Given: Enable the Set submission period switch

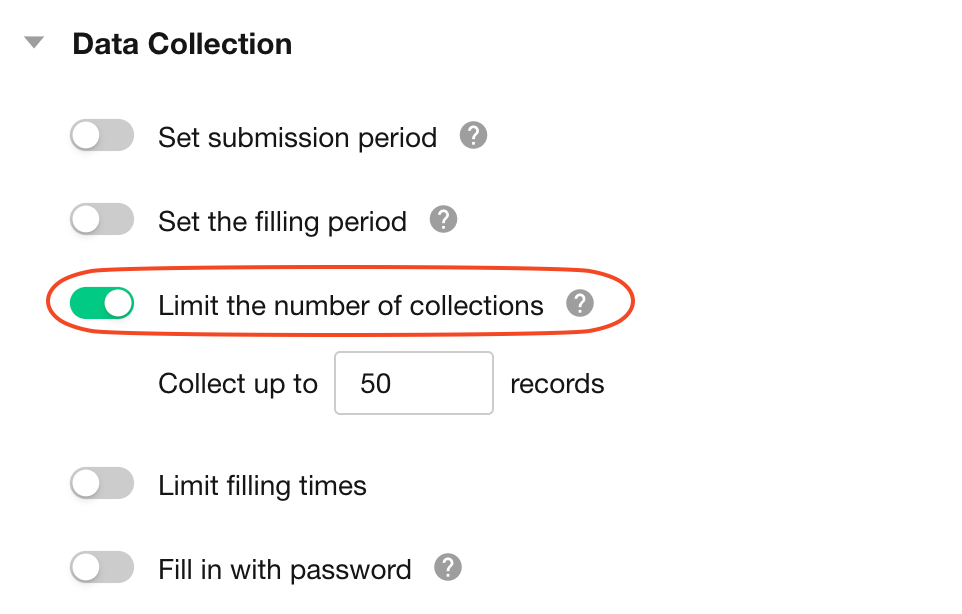Looking at the screenshot, I should click(102, 136).
